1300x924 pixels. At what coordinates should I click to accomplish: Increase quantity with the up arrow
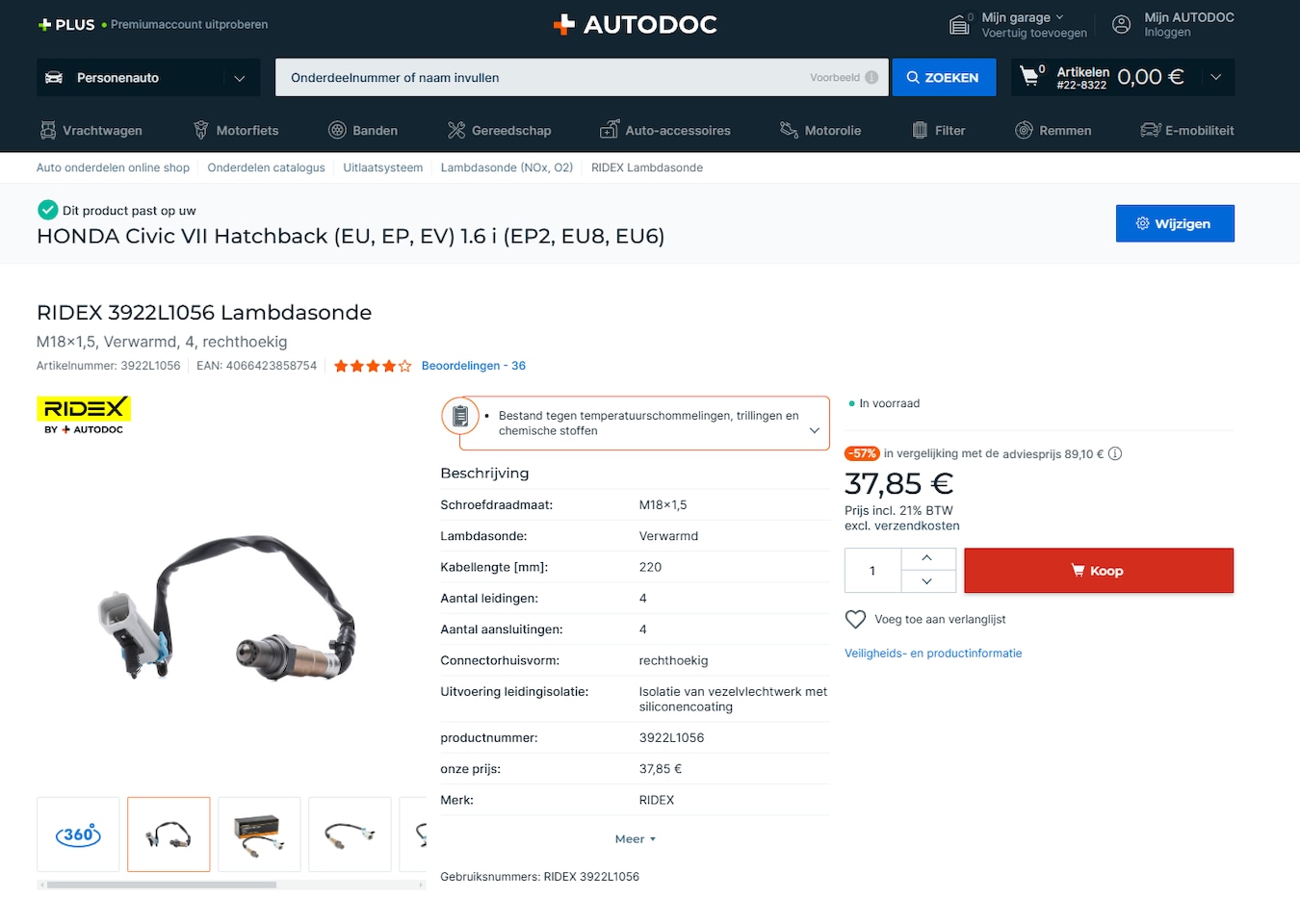click(927, 558)
